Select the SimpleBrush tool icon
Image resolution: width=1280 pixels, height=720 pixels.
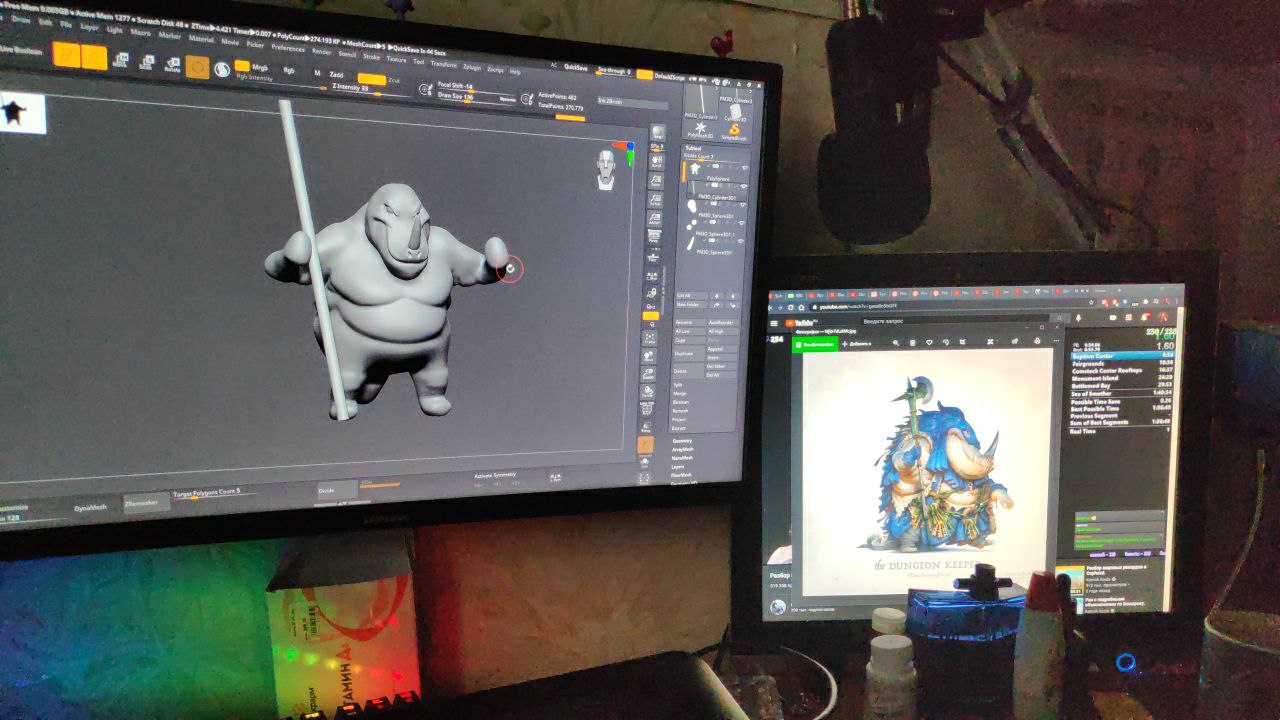[736, 129]
